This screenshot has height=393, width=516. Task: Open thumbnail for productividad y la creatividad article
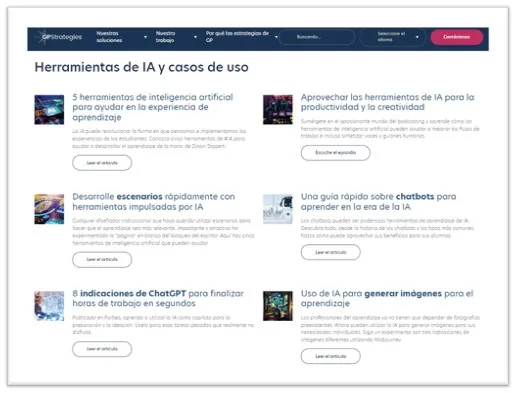(x=278, y=110)
